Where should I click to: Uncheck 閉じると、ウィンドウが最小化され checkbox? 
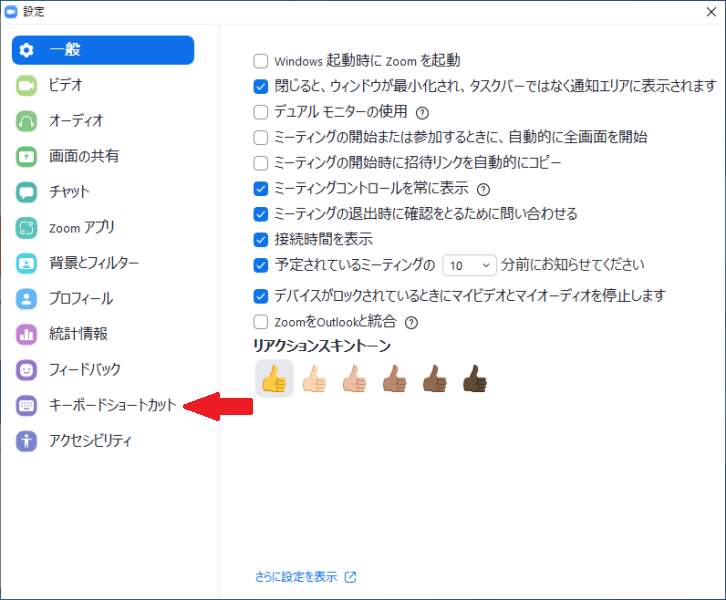(x=261, y=87)
